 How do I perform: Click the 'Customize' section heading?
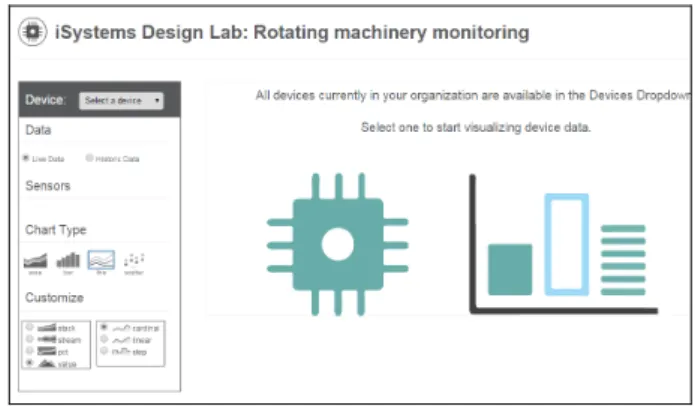click(x=54, y=297)
